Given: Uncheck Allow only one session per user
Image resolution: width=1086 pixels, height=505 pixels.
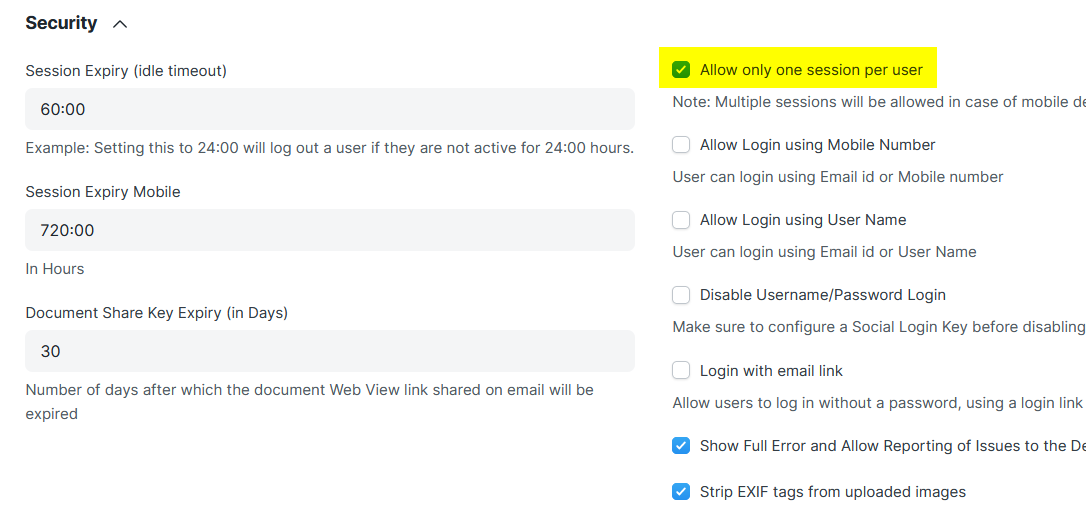Looking at the screenshot, I should (681, 70).
